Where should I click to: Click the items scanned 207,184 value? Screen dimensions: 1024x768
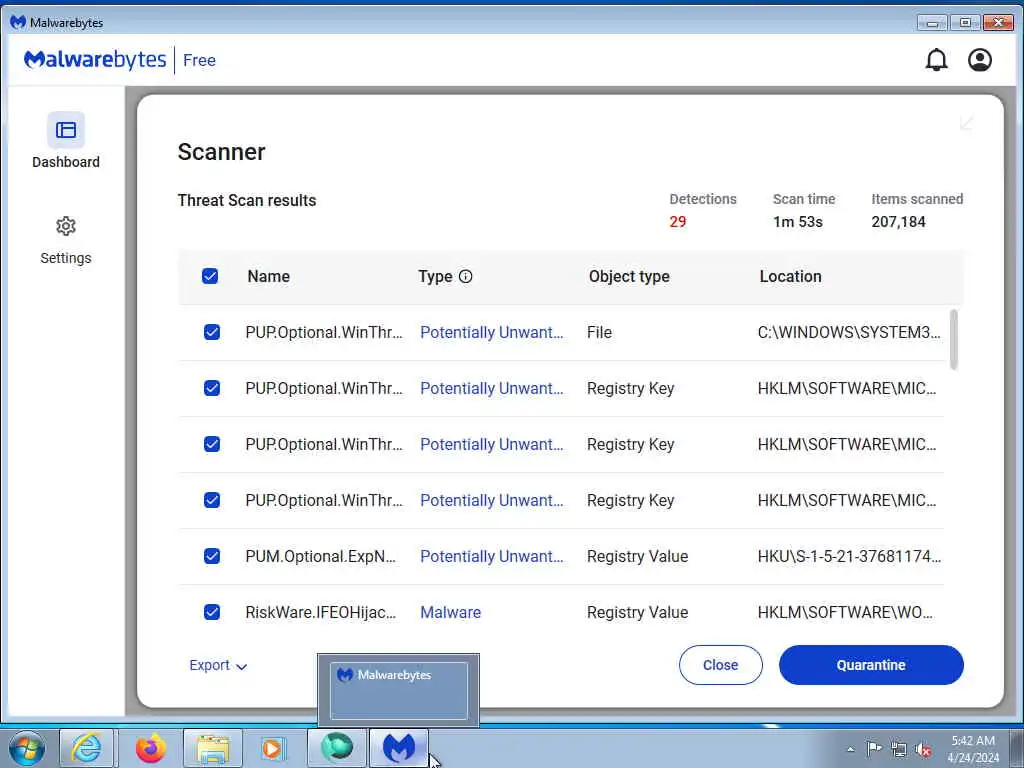[898, 222]
